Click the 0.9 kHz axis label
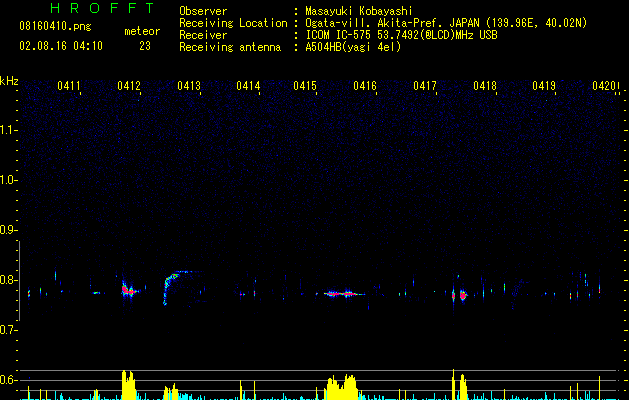Screen dimensions: 629x400 pos(8,230)
